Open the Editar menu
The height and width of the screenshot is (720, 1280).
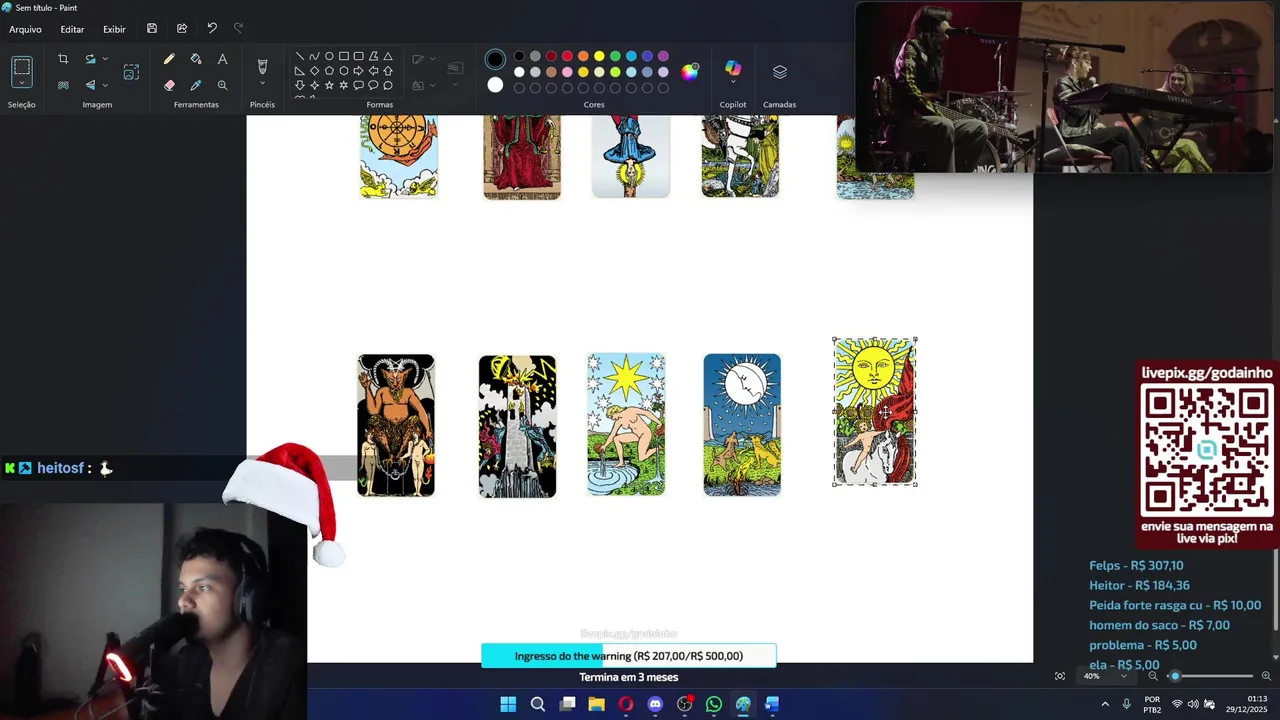click(72, 29)
